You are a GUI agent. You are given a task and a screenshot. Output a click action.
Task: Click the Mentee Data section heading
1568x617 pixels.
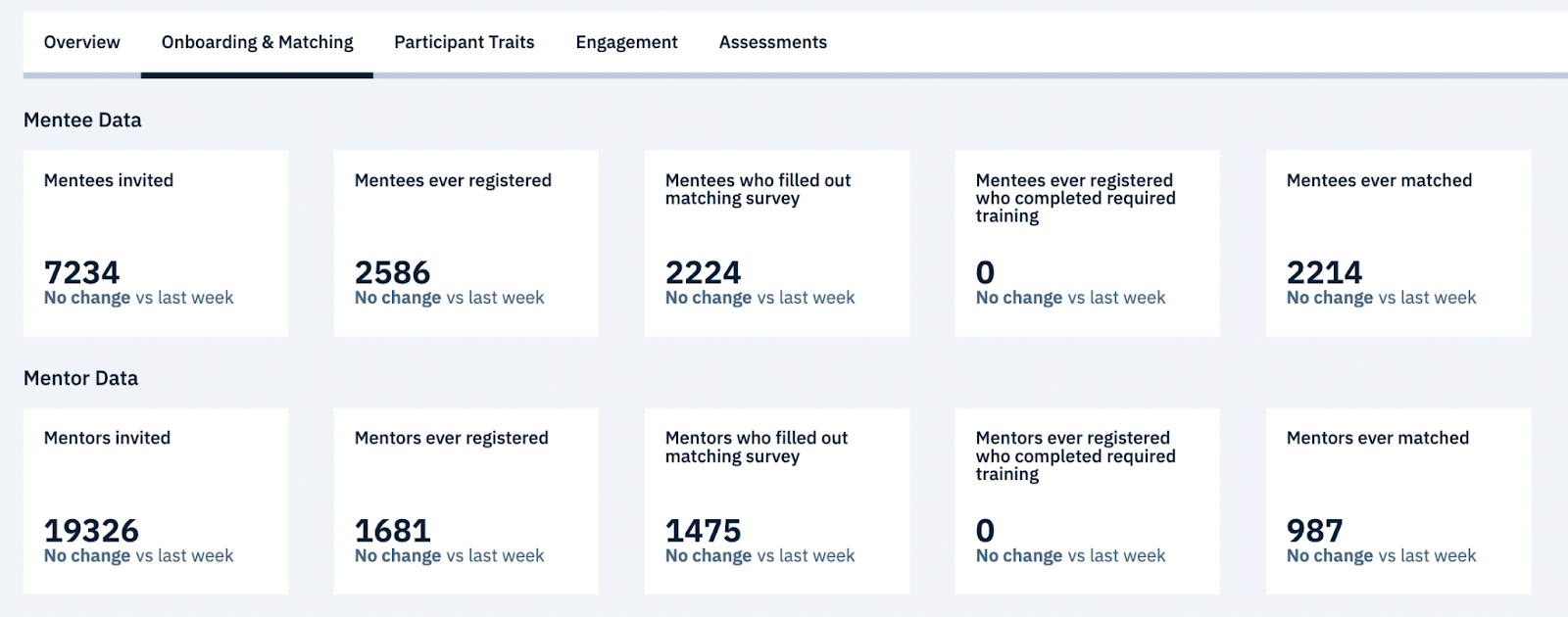click(82, 120)
